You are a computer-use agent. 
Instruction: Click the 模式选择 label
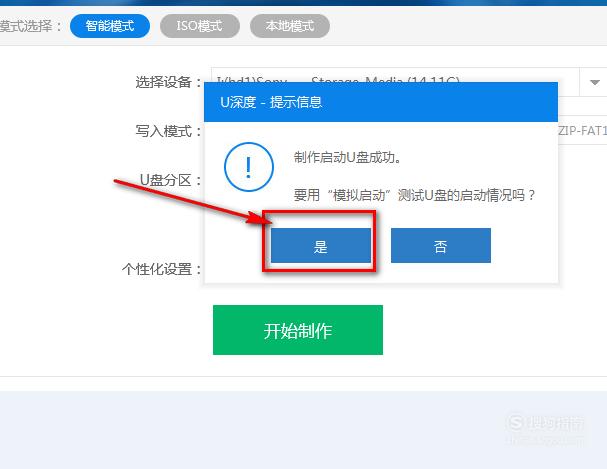30,26
